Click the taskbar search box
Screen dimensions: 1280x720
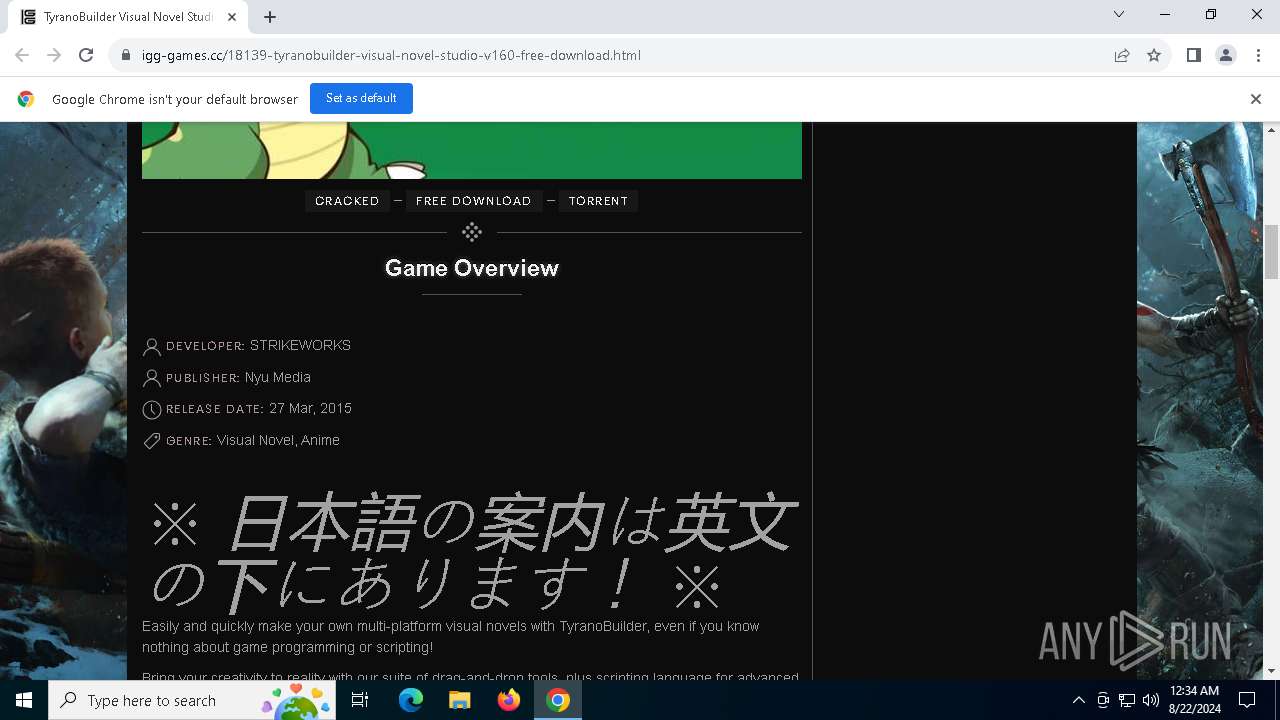coord(192,700)
